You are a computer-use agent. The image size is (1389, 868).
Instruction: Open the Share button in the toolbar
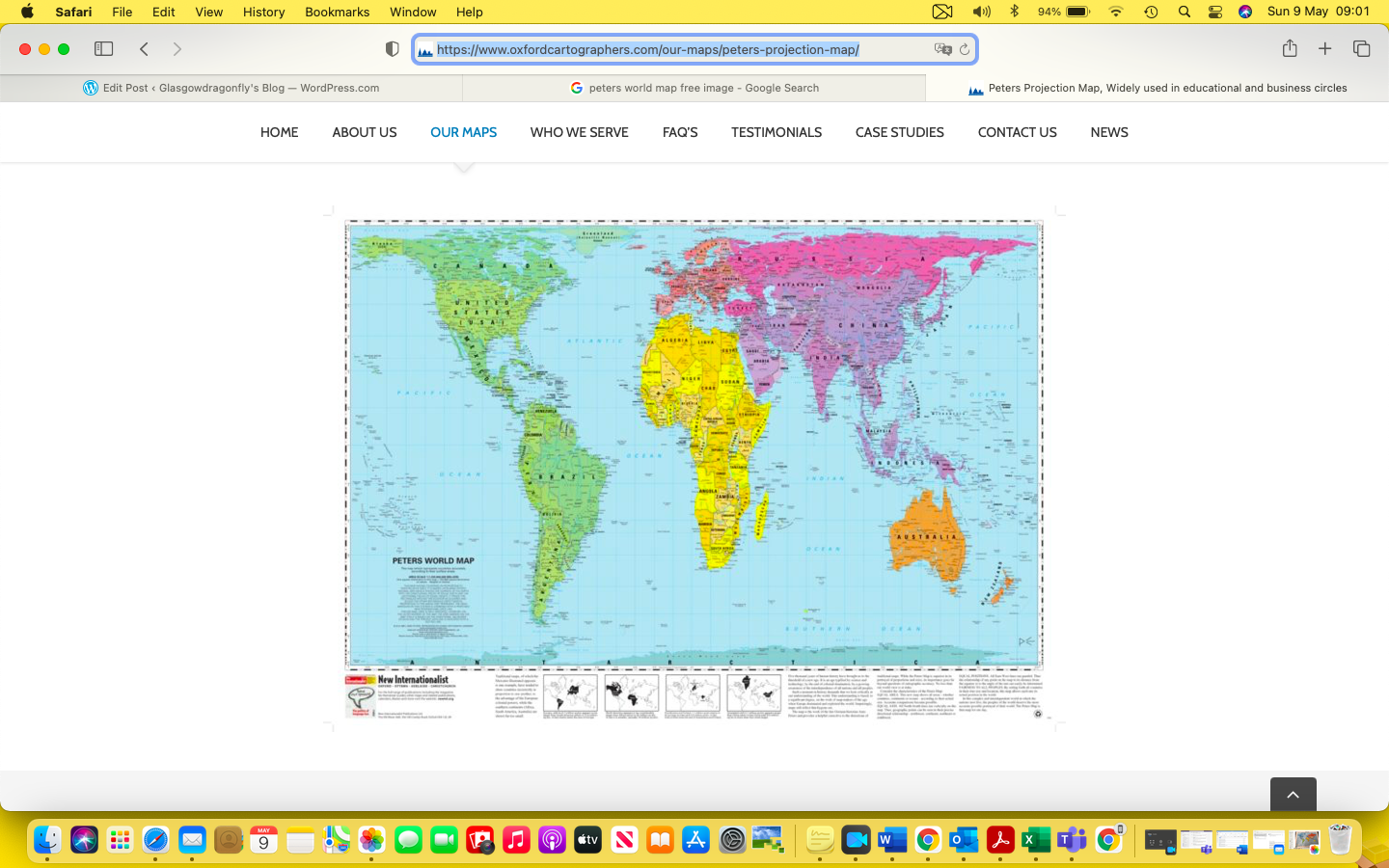click(x=1290, y=49)
